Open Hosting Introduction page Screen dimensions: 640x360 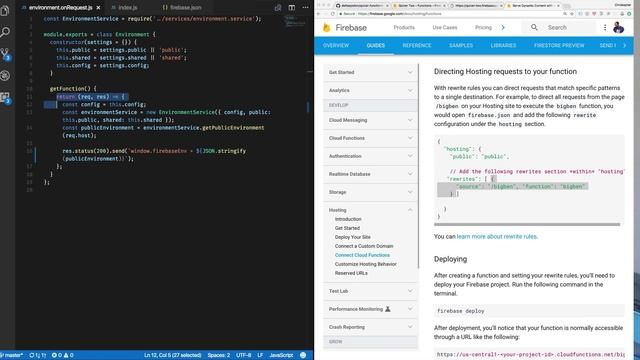(x=348, y=219)
